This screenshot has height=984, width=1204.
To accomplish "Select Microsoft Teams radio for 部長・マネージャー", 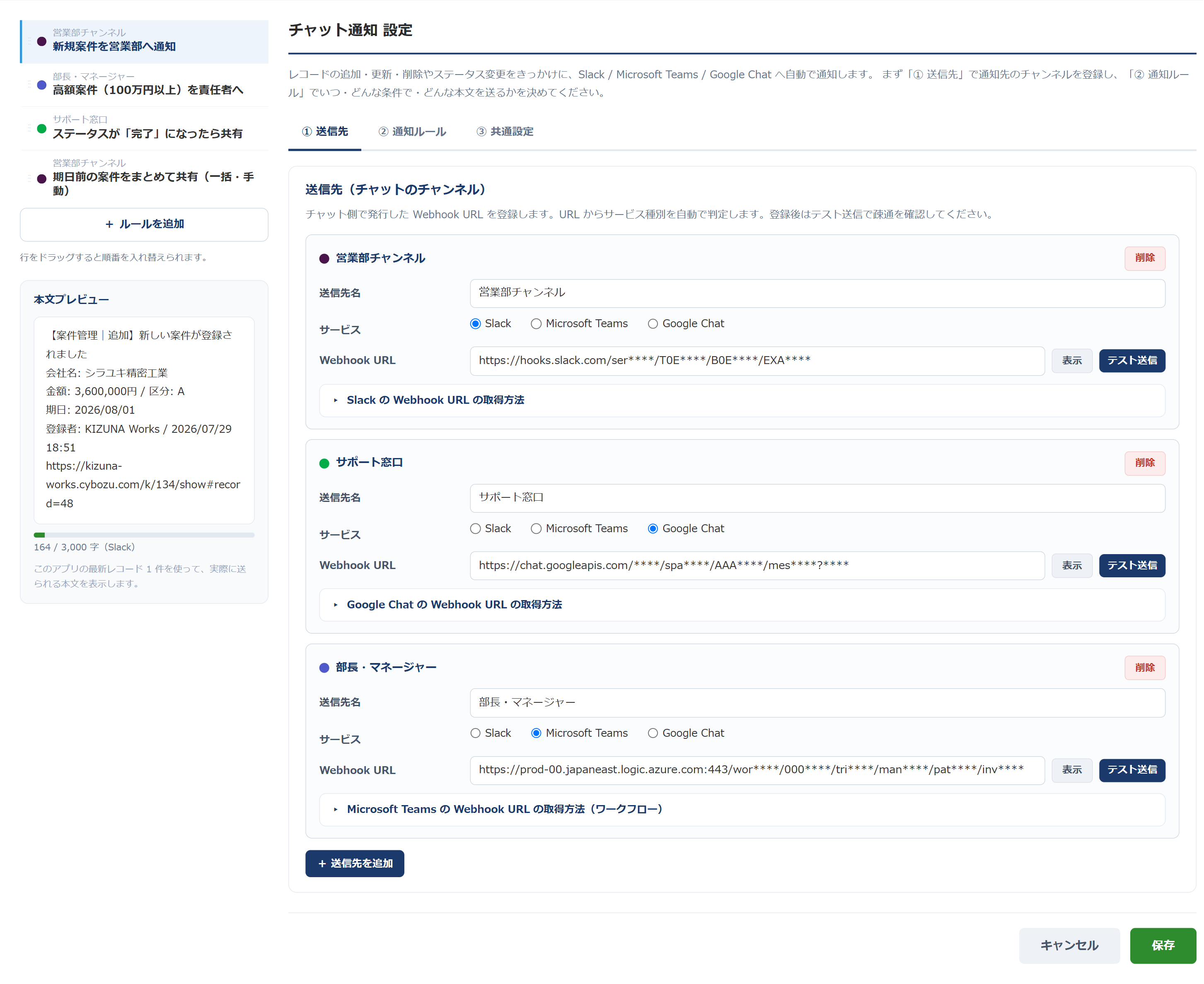I will pyautogui.click(x=536, y=733).
